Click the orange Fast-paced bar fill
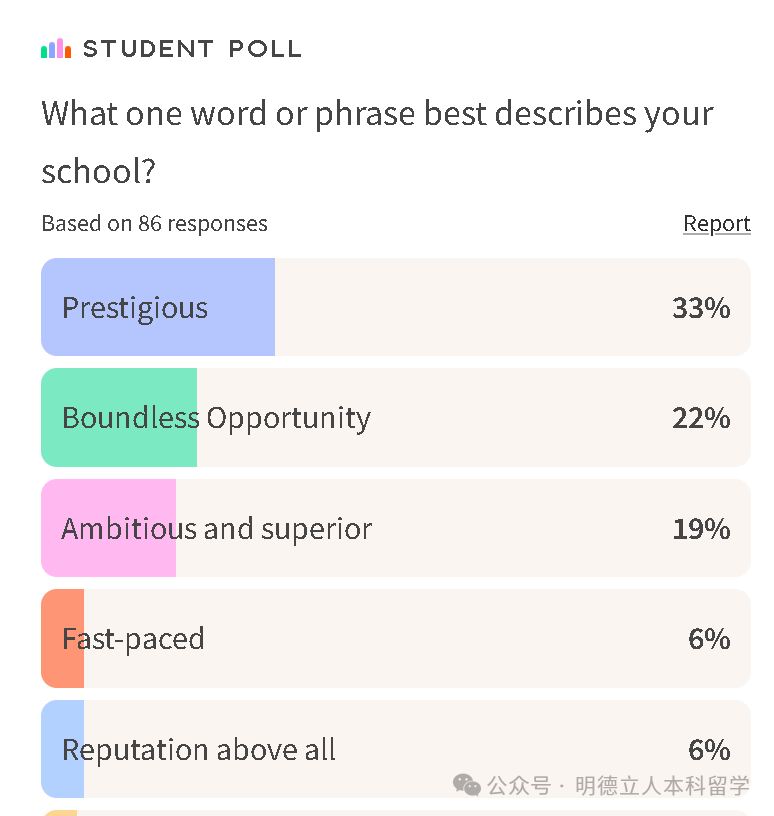The width and height of the screenshot is (774, 816). click(62, 639)
